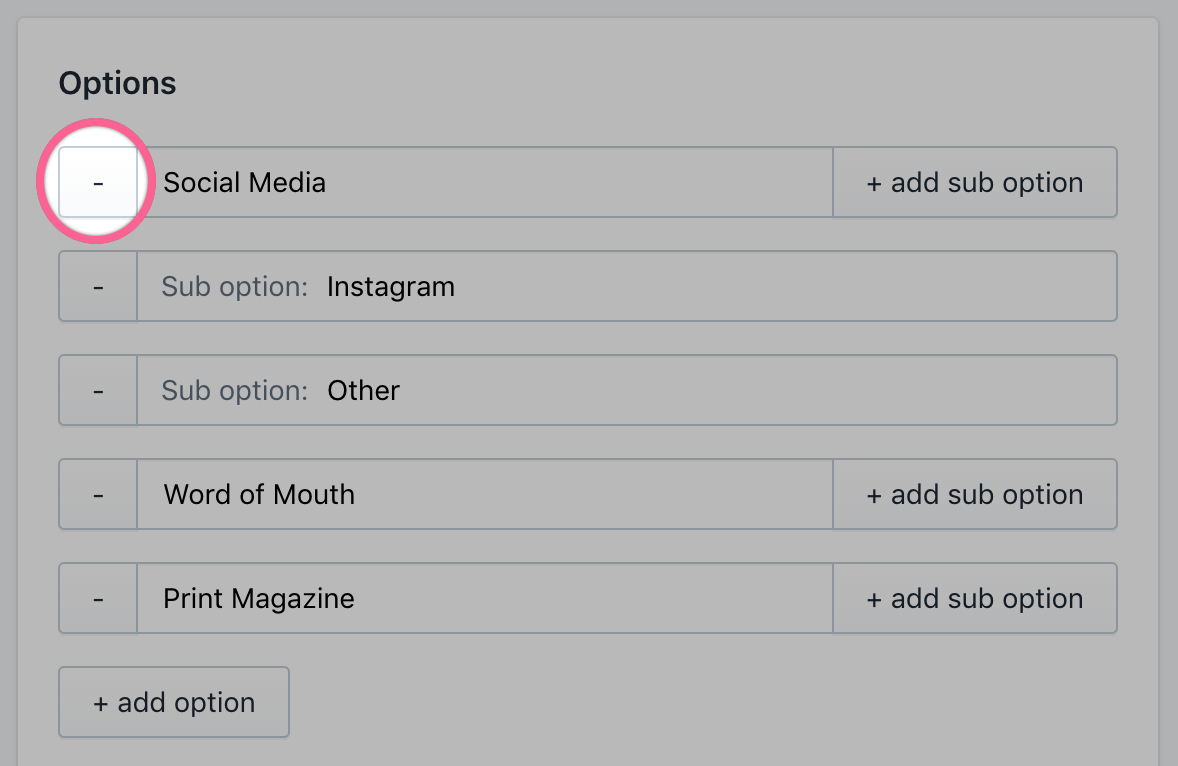Remove the Instagram sub option
This screenshot has height=766, width=1178.
tap(98, 286)
